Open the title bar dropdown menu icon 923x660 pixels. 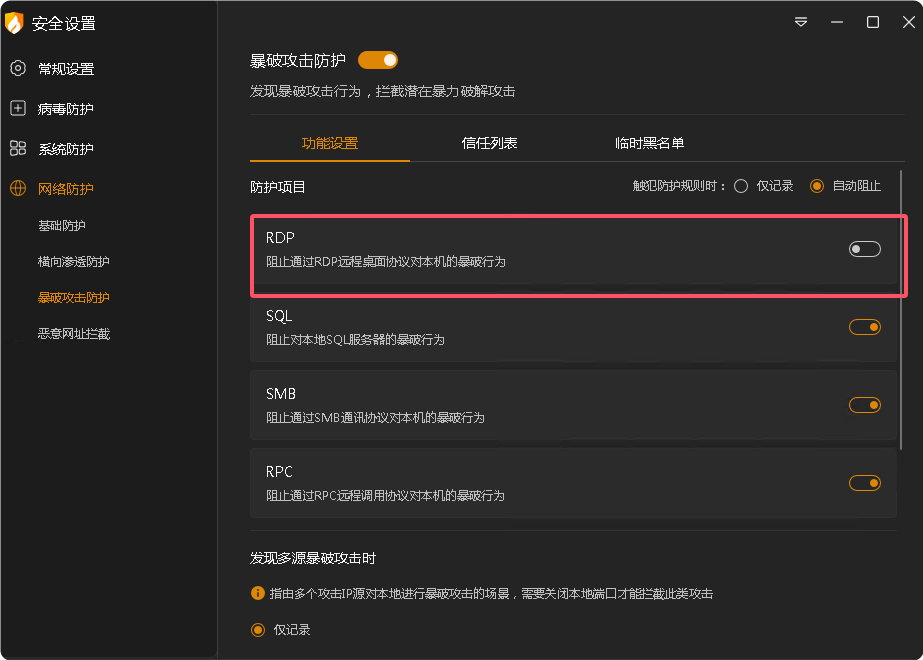tap(801, 22)
